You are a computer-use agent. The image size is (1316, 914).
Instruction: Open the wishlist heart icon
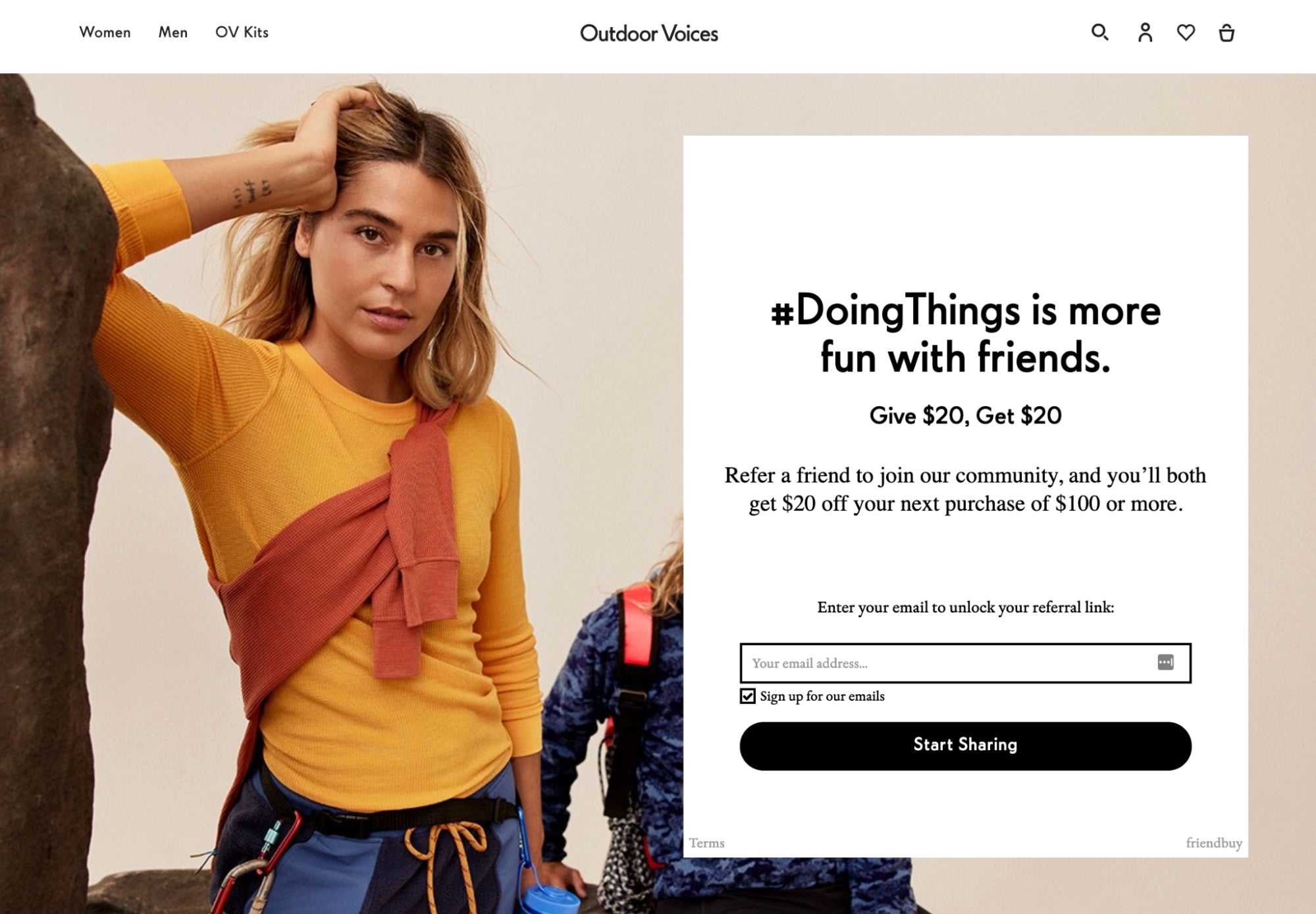tap(1186, 32)
